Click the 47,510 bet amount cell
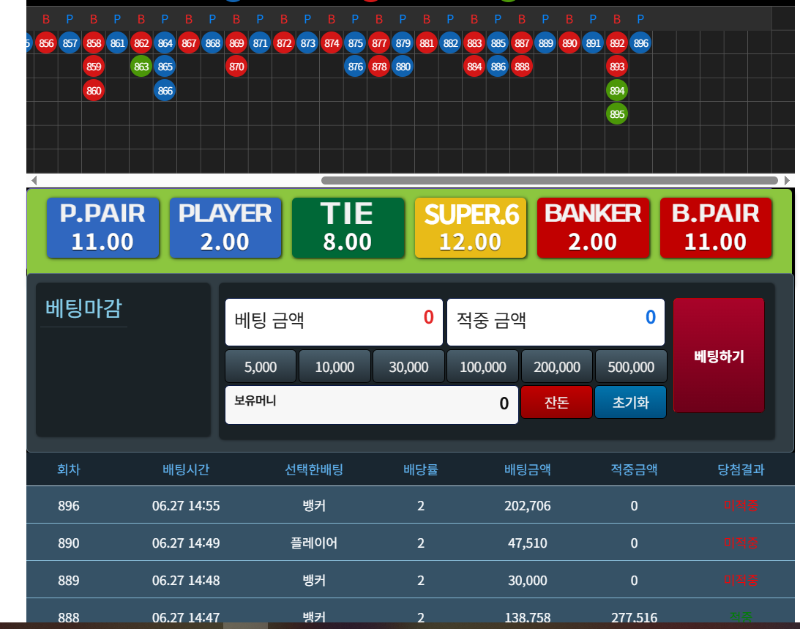 pos(528,543)
